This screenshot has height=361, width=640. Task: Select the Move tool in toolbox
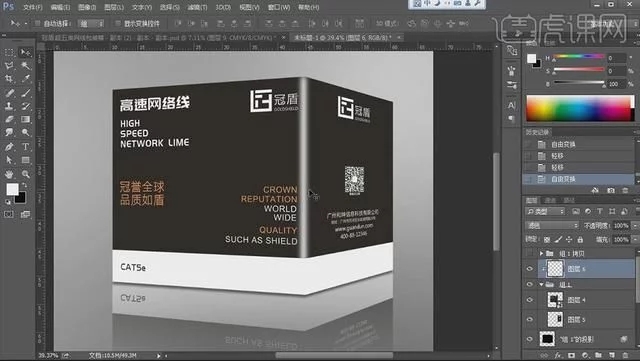(x=25, y=52)
